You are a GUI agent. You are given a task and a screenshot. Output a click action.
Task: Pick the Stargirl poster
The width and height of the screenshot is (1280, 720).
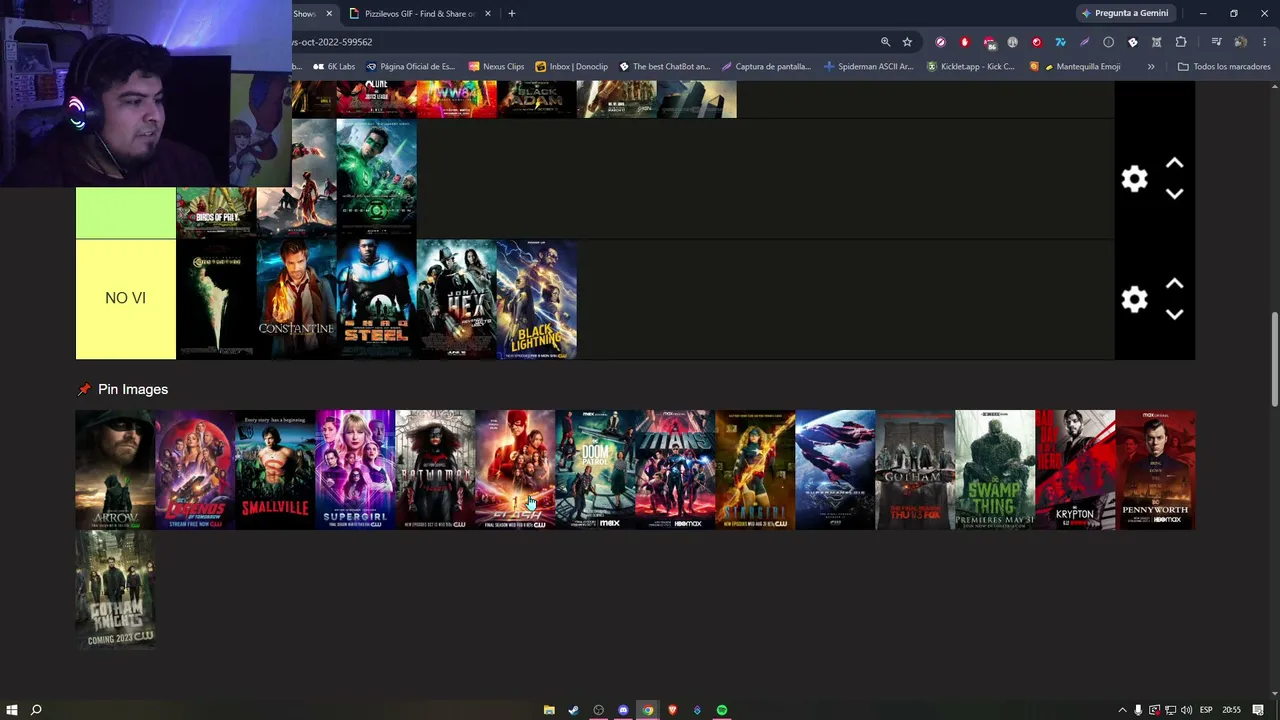click(x=755, y=470)
